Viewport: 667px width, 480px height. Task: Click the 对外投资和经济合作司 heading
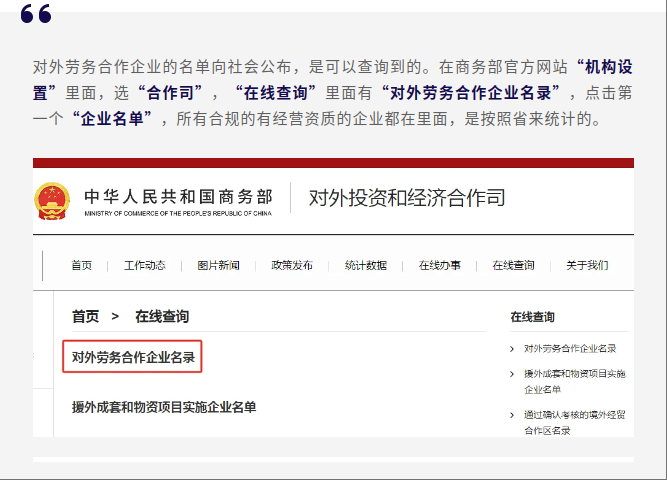[x=407, y=198]
